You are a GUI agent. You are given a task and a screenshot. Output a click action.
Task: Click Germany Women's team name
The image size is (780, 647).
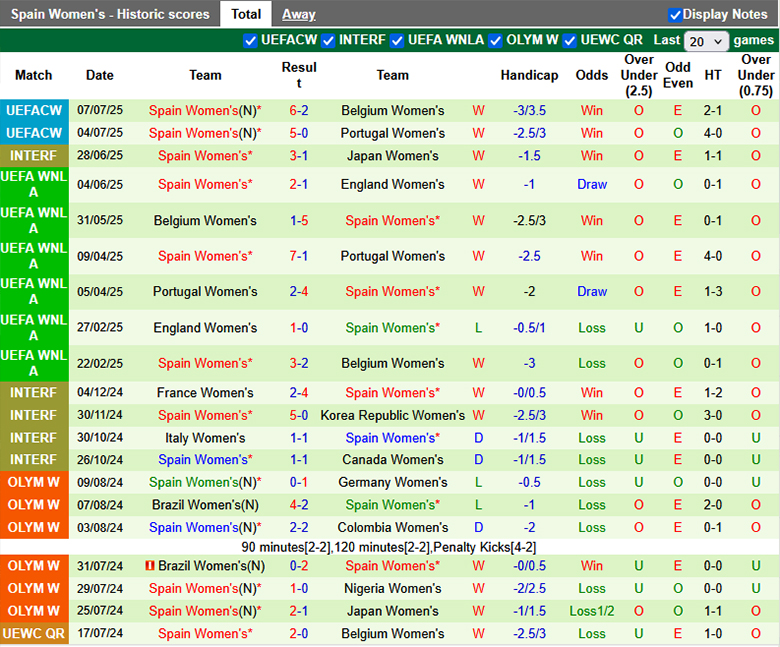point(392,482)
